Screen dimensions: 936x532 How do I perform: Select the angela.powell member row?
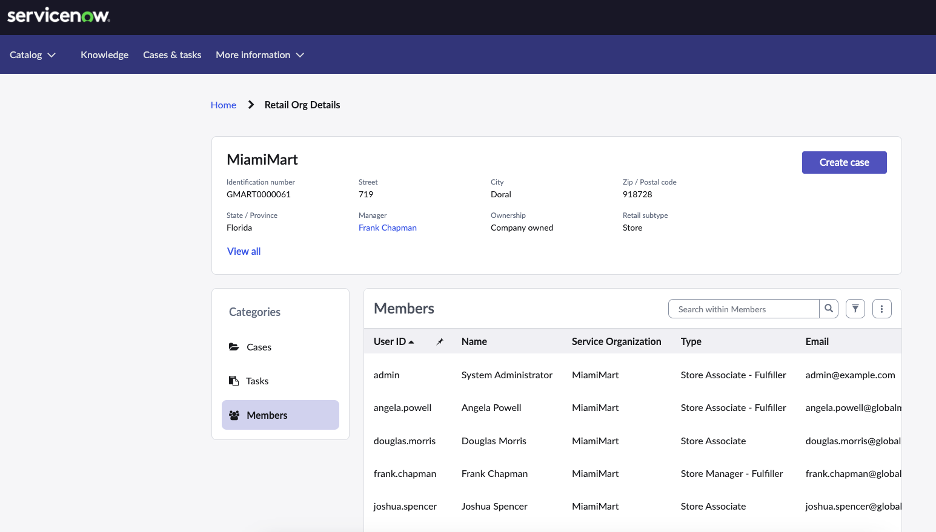pyautogui.click(x=632, y=408)
